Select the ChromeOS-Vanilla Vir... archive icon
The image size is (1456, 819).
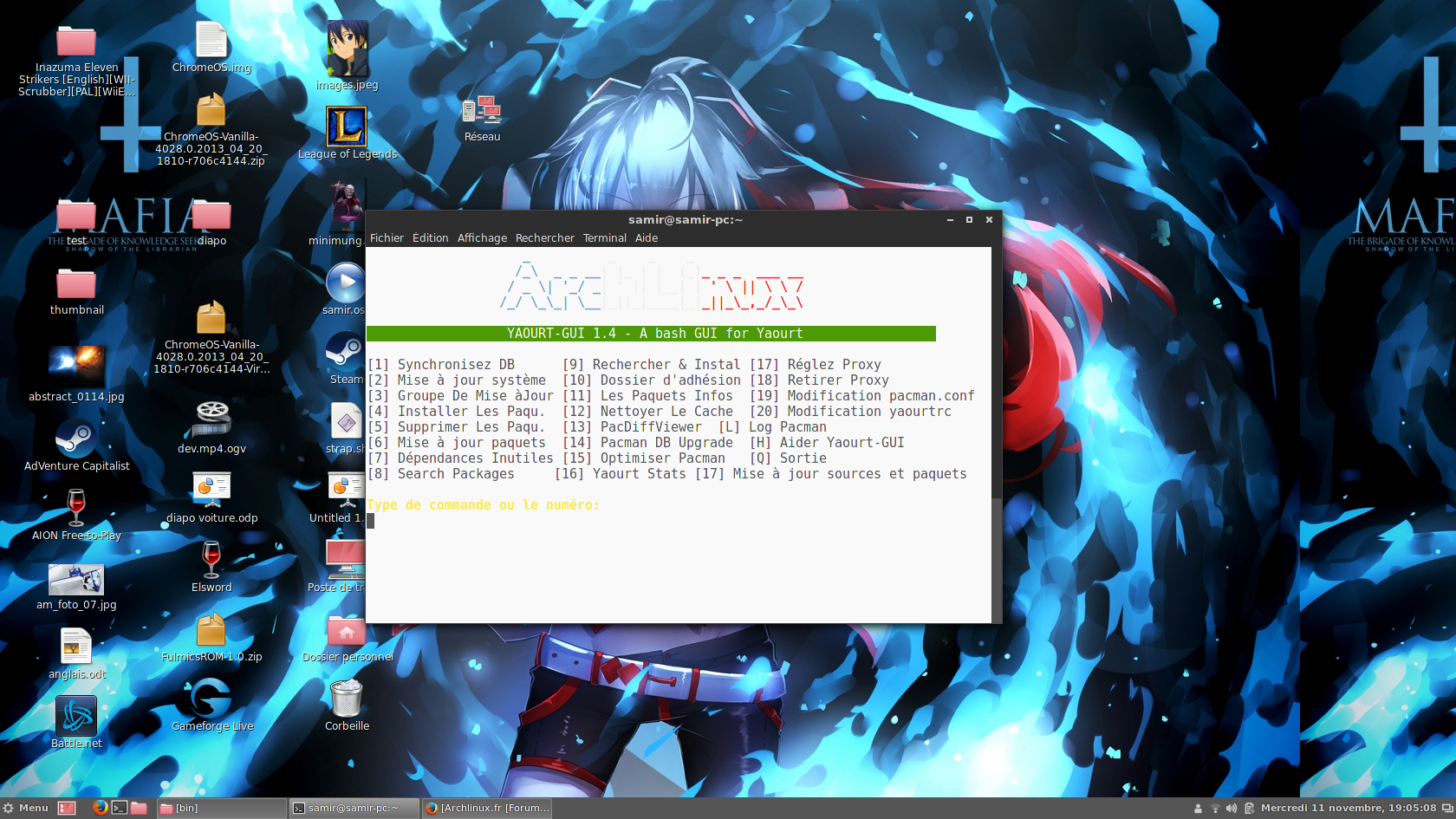coord(211,319)
